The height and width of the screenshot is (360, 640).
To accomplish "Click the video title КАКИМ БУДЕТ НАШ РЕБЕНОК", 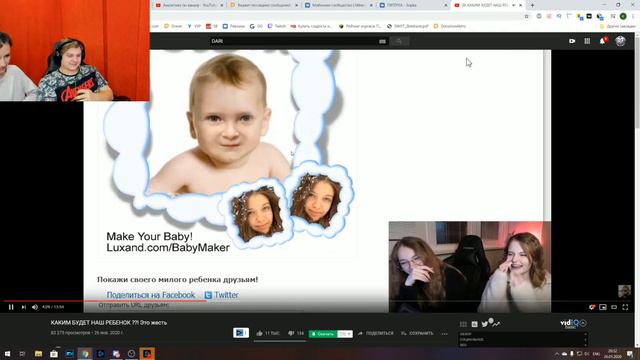I will pyautogui.click(x=109, y=322).
